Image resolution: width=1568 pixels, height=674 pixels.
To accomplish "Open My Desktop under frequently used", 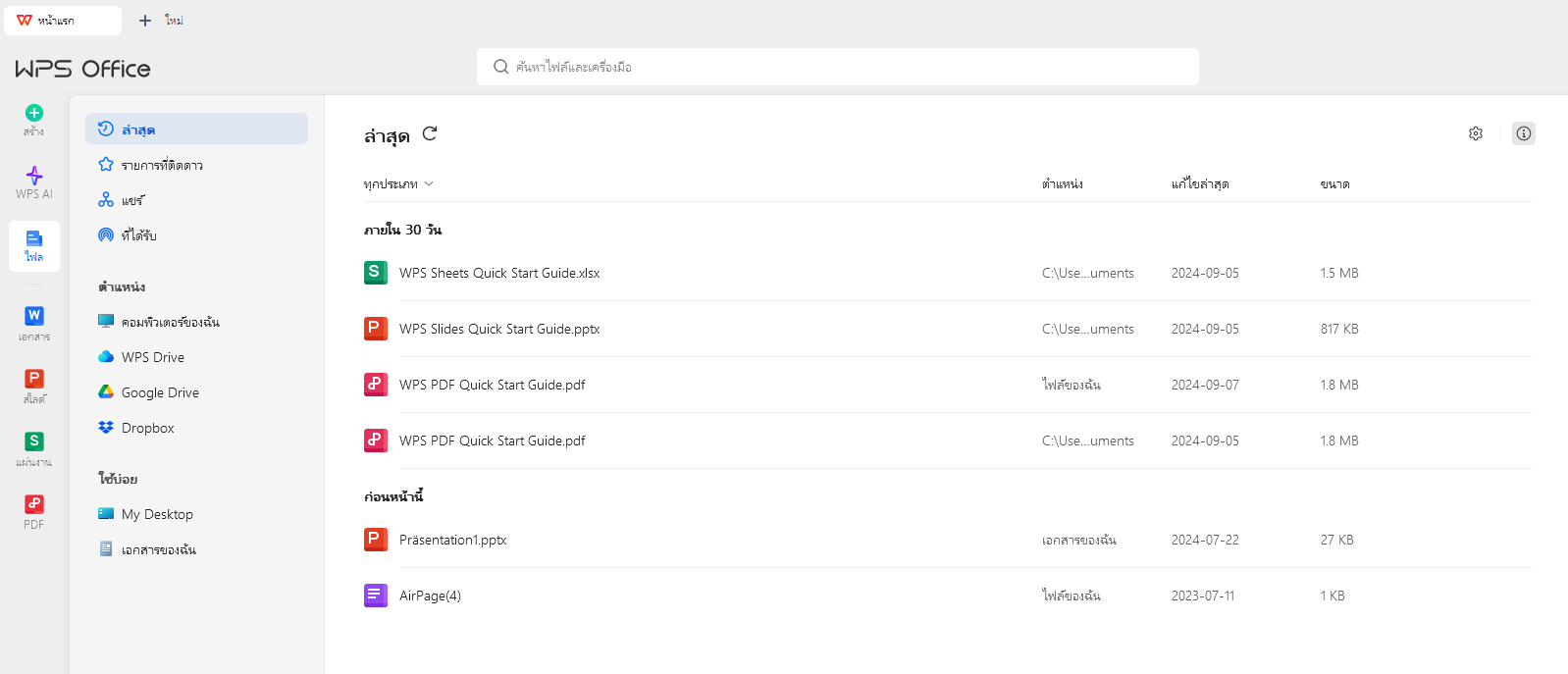I will pos(196,513).
